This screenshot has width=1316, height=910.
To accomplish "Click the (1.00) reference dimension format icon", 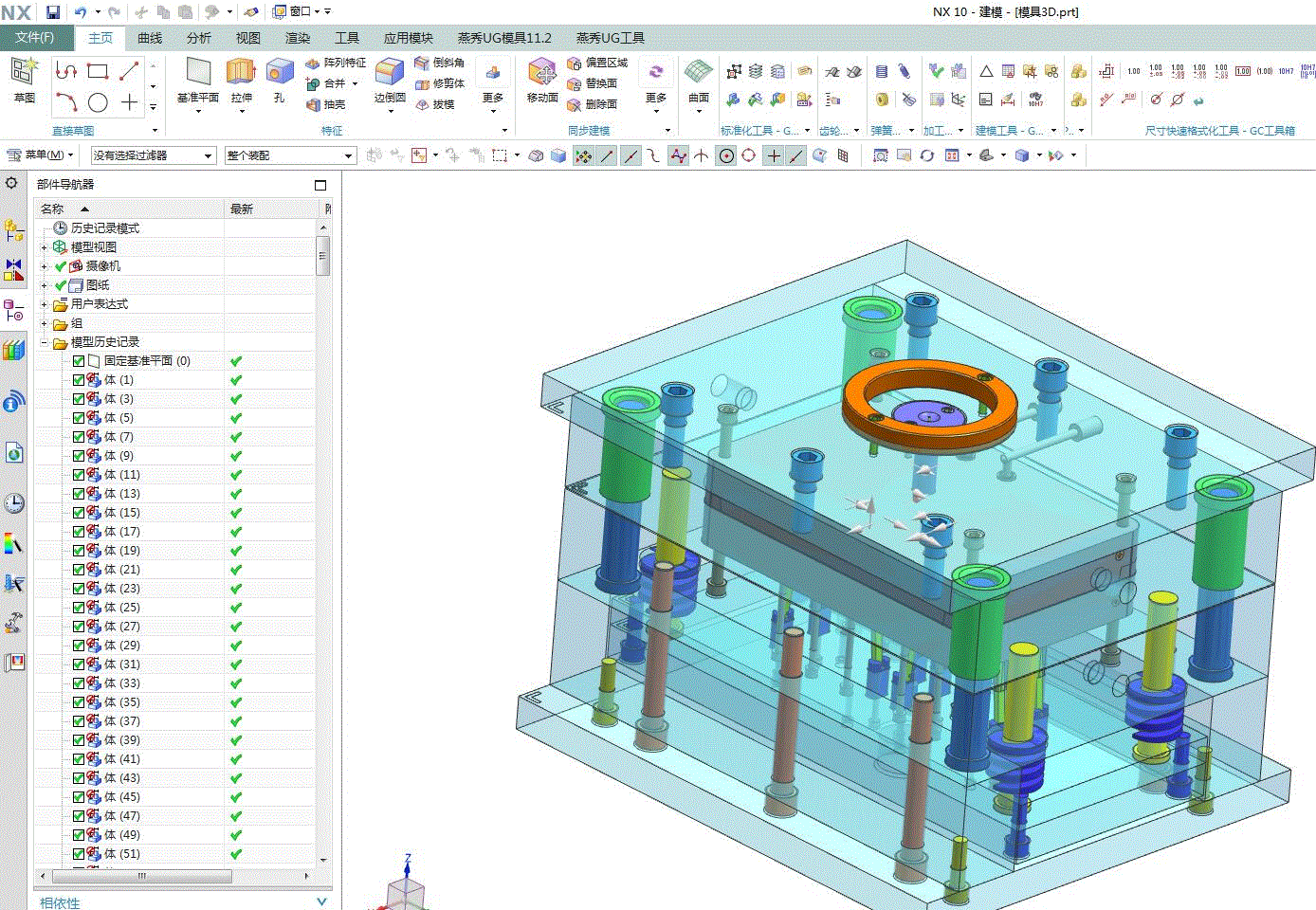I will click(x=1265, y=71).
